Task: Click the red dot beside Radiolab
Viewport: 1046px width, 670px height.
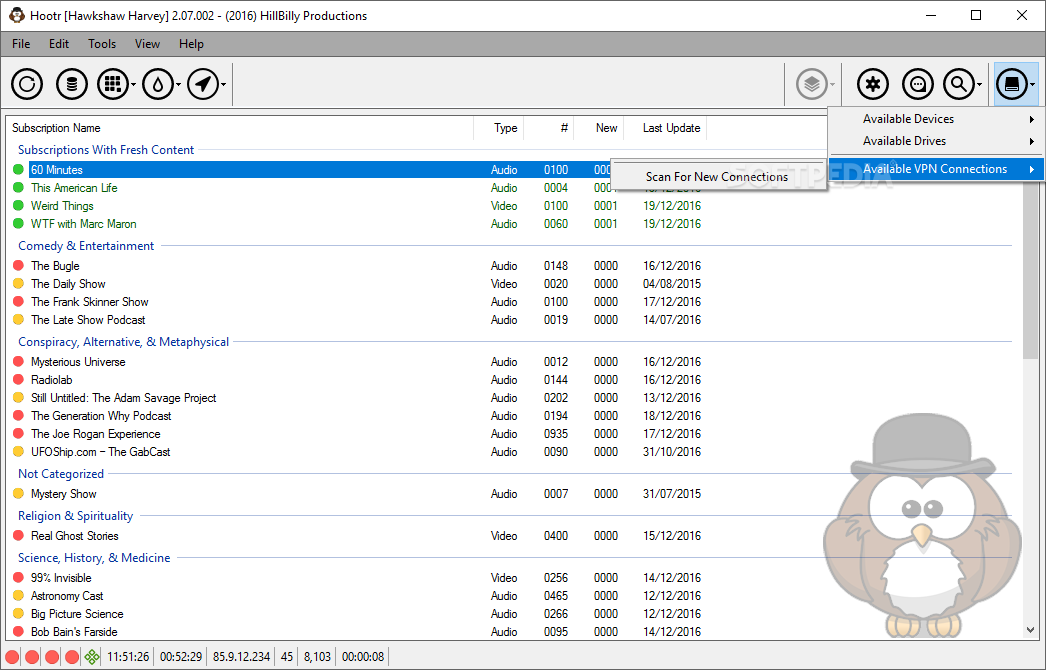Action: [19, 380]
